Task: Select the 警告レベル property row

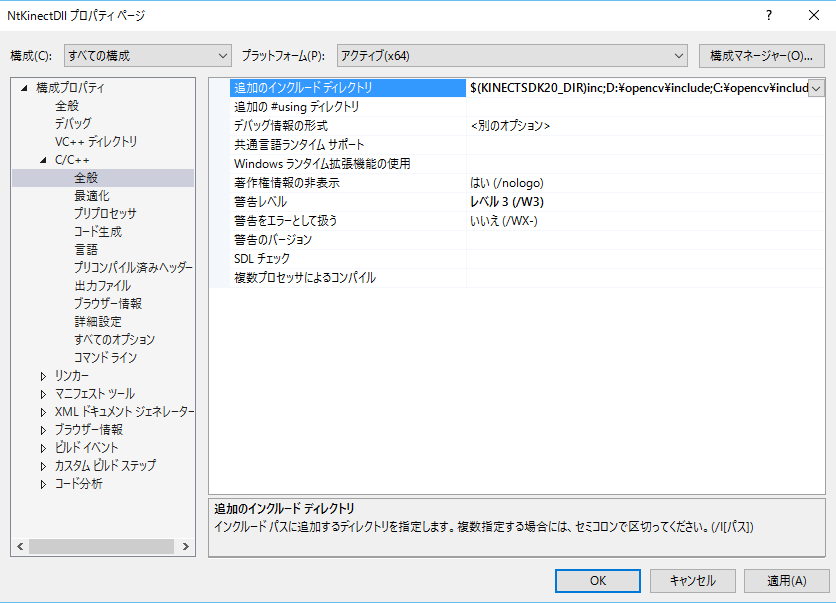Action: point(260,202)
